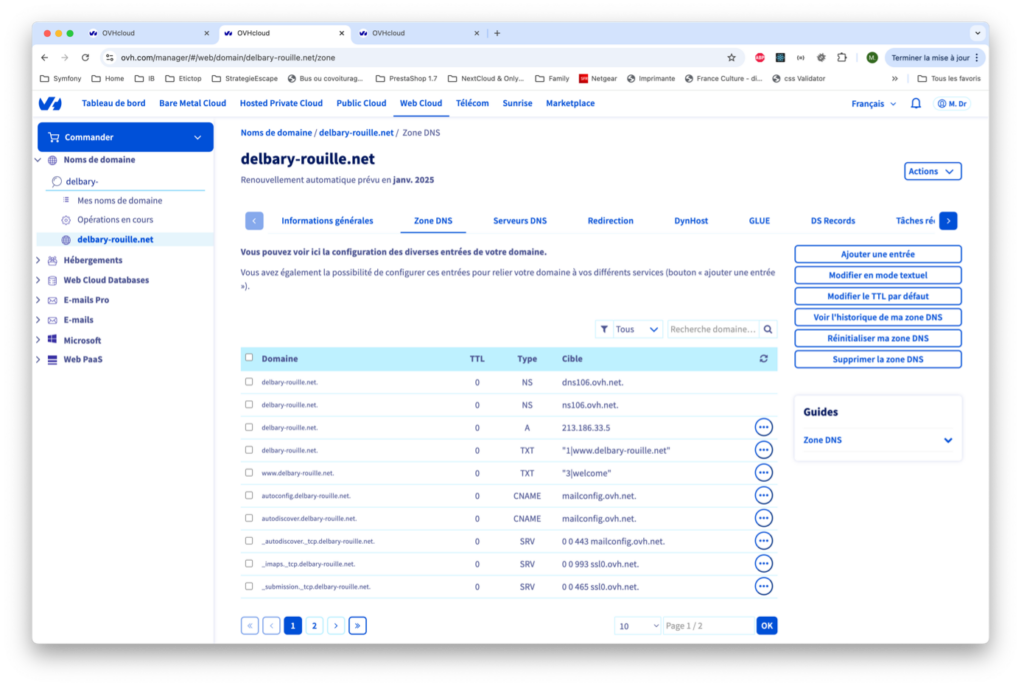Open the Redirection tab
1024x689 pixels.
coord(610,221)
